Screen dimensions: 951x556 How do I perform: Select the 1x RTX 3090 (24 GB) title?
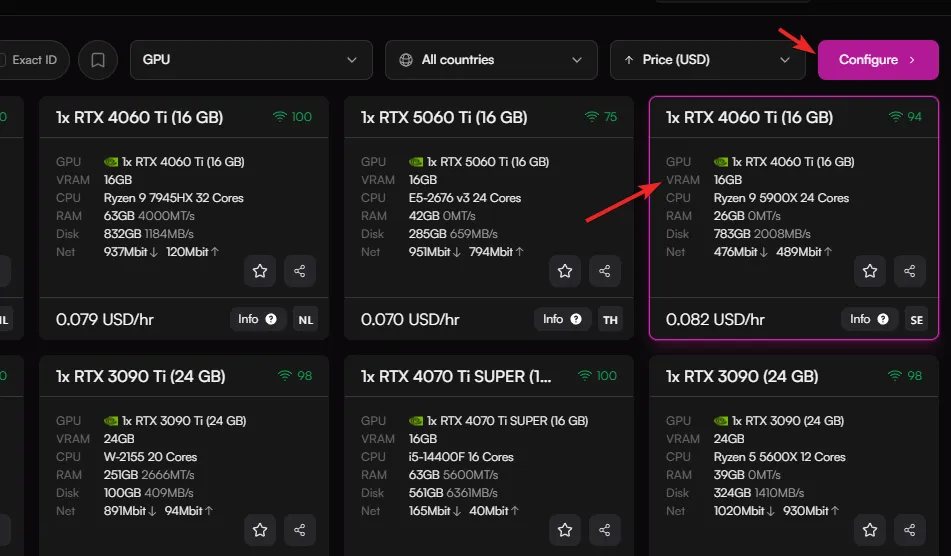pyautogui.click(x=742, y=377)
